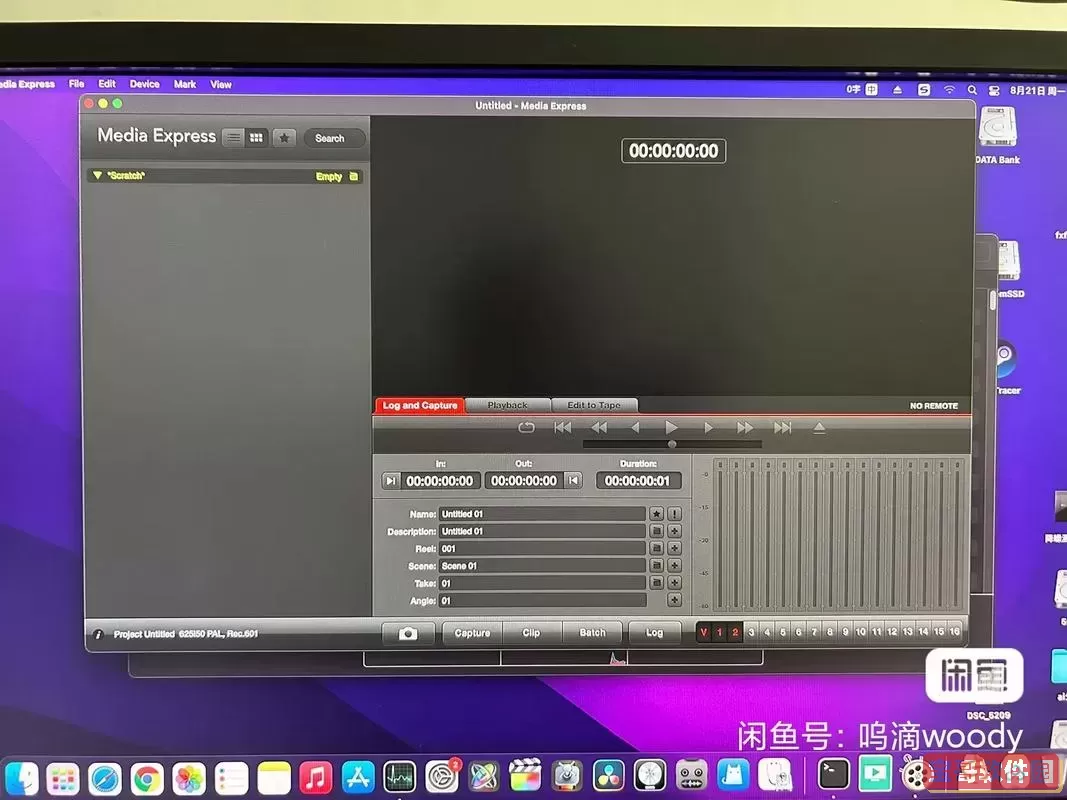Switch to the Playback tab
Image resolution: width=1067 pixels, height=800 pixels.
click(508, 405)
